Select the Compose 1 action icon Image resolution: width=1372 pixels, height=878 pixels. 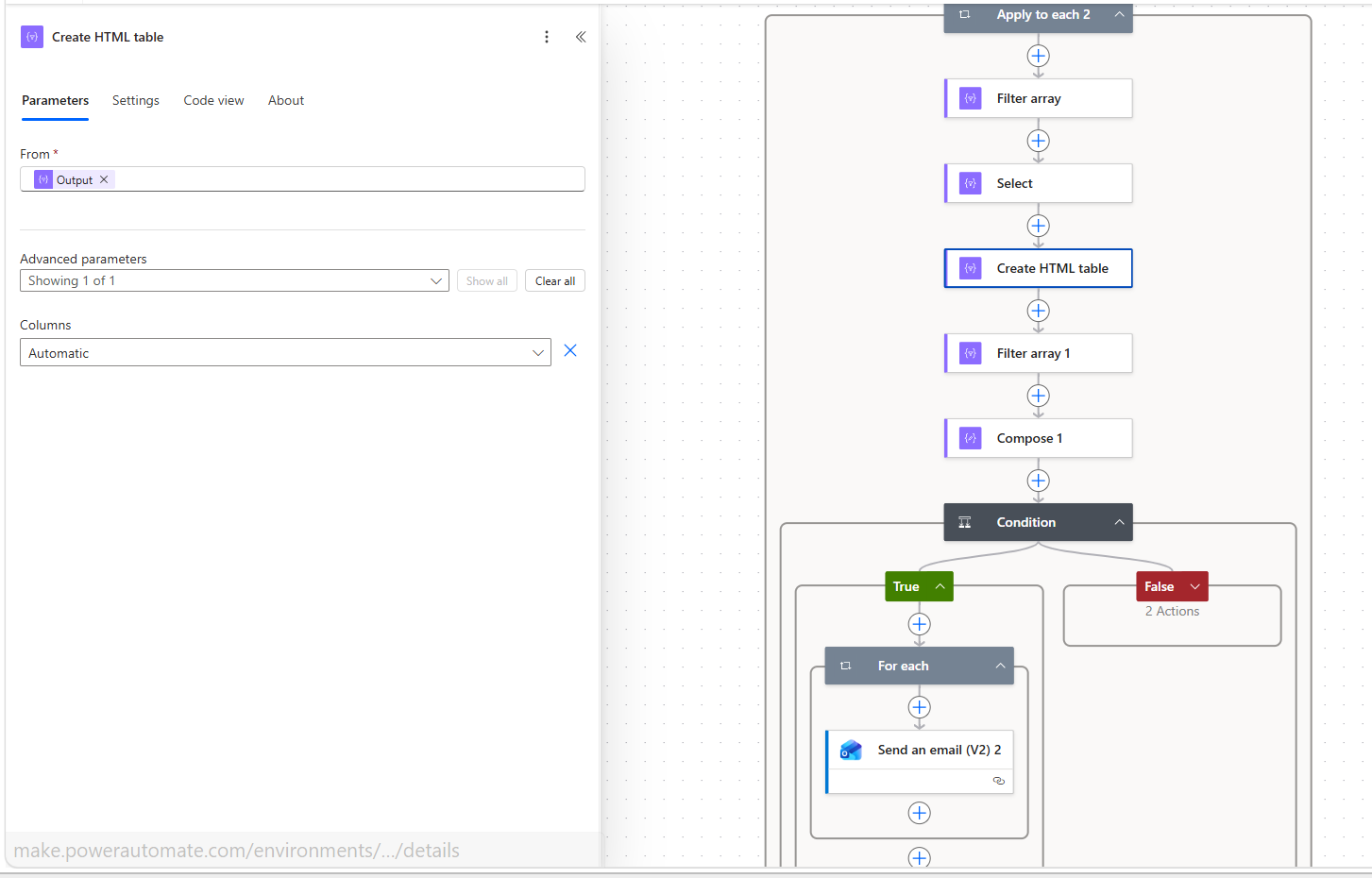click(x=971, y=438)
